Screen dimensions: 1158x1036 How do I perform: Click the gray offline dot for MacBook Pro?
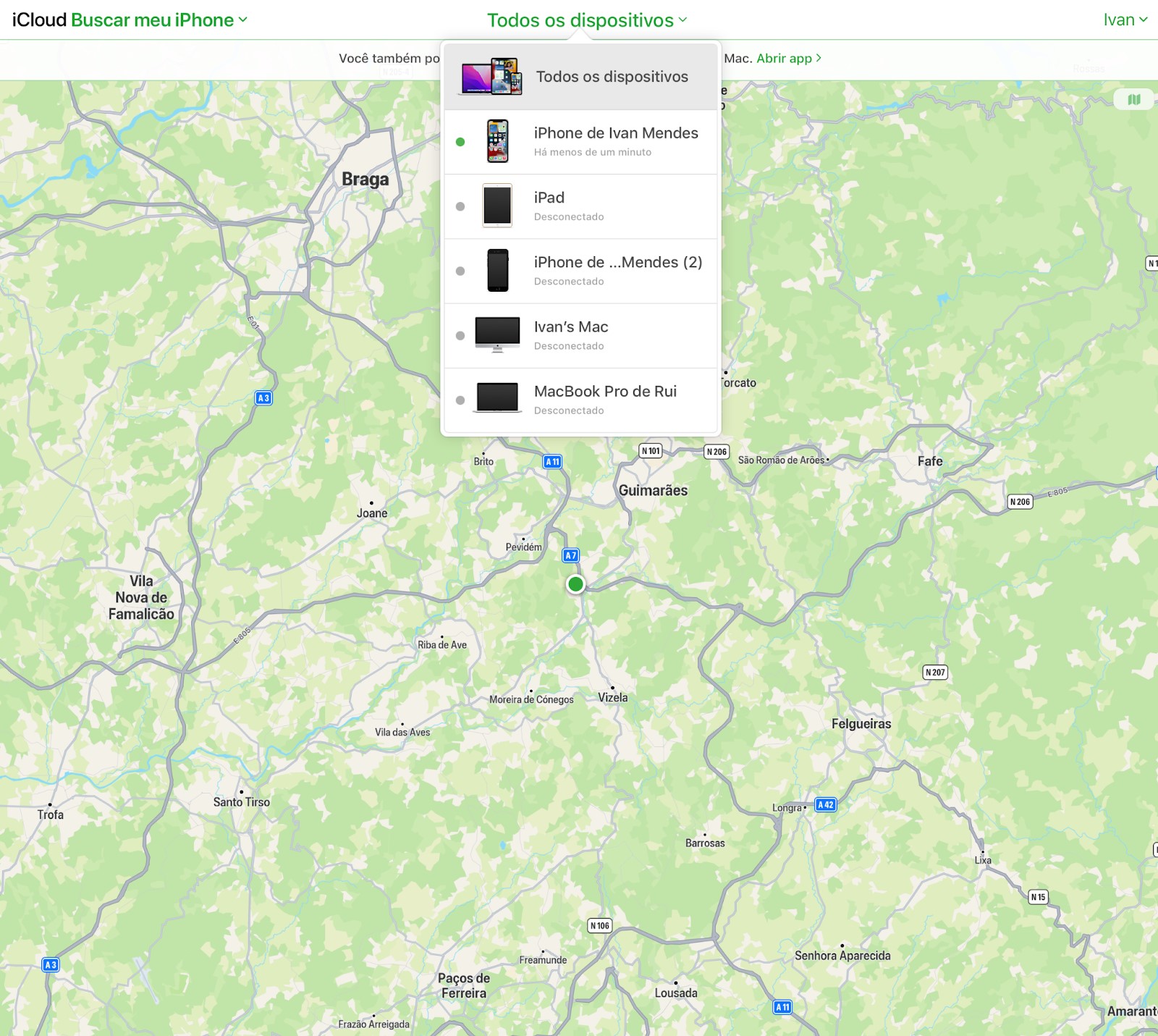click(460, 400)
